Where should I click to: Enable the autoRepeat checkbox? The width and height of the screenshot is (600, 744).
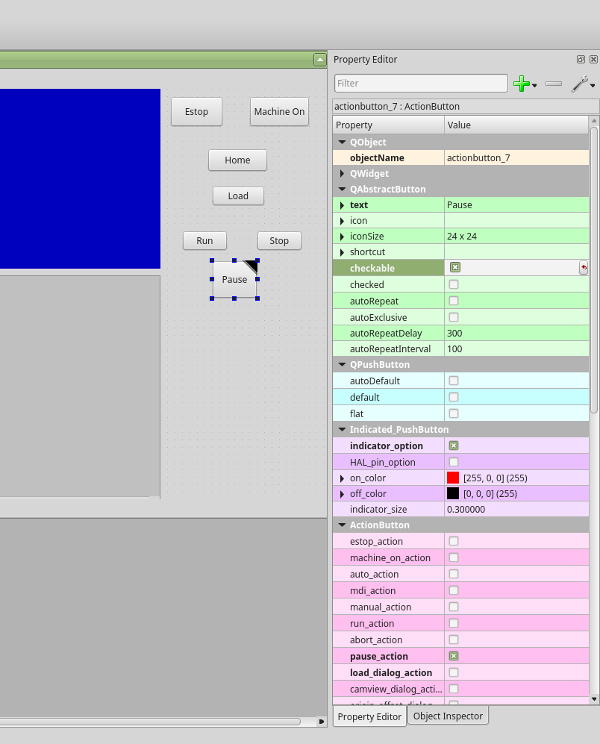454,301
